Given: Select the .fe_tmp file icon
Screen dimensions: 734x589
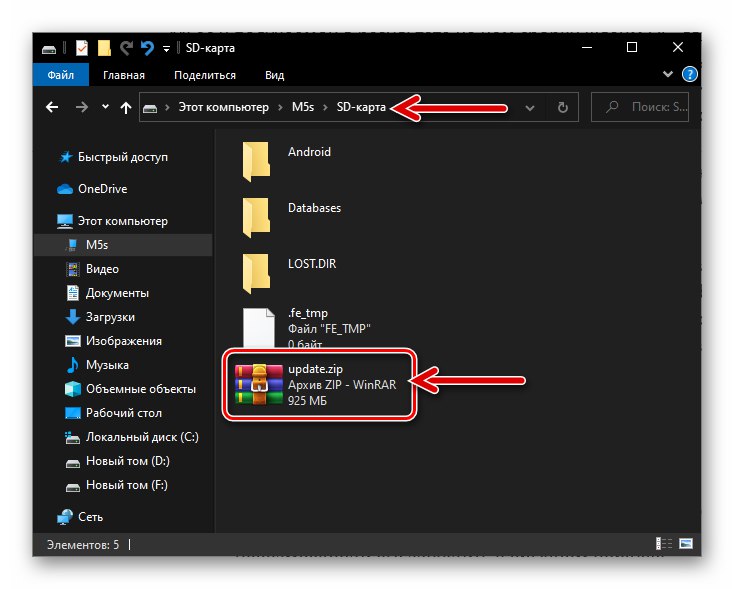Looking at the screenshot, I should click(x=258, y=328).
